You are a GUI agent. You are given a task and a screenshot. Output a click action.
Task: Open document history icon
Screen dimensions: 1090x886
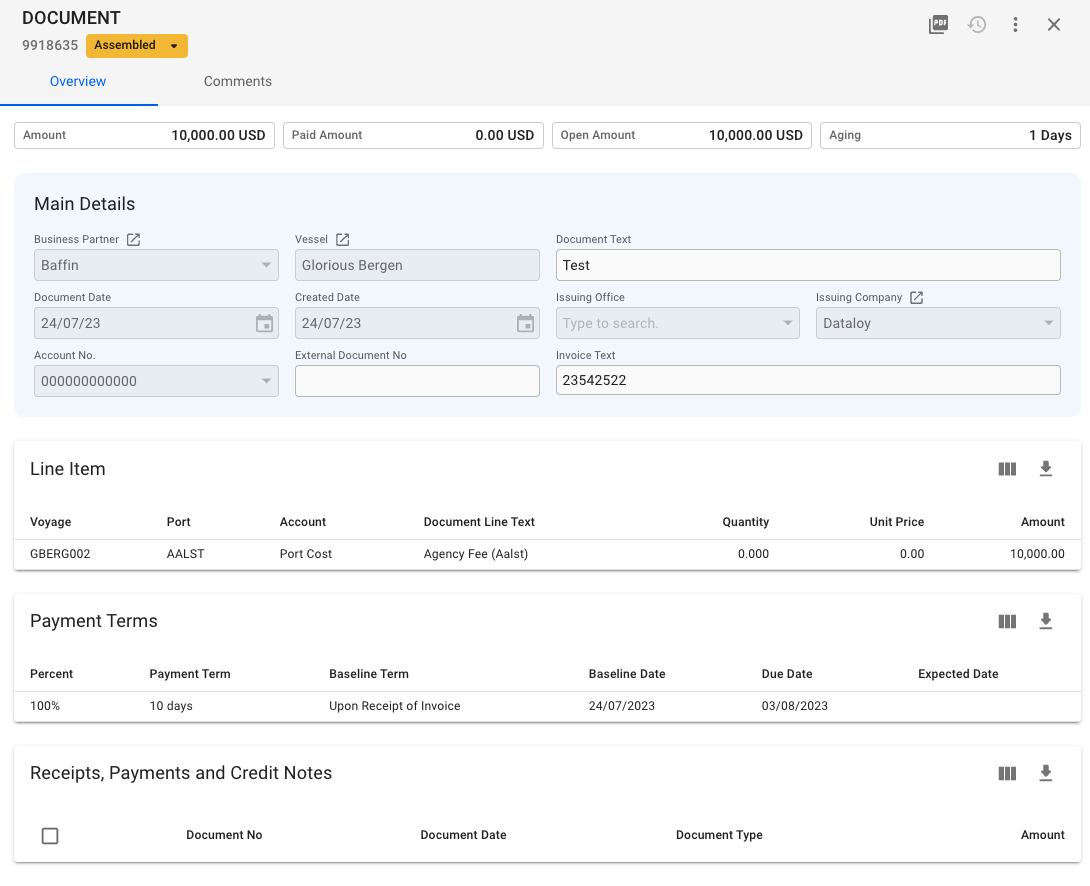tap(977, 25)
